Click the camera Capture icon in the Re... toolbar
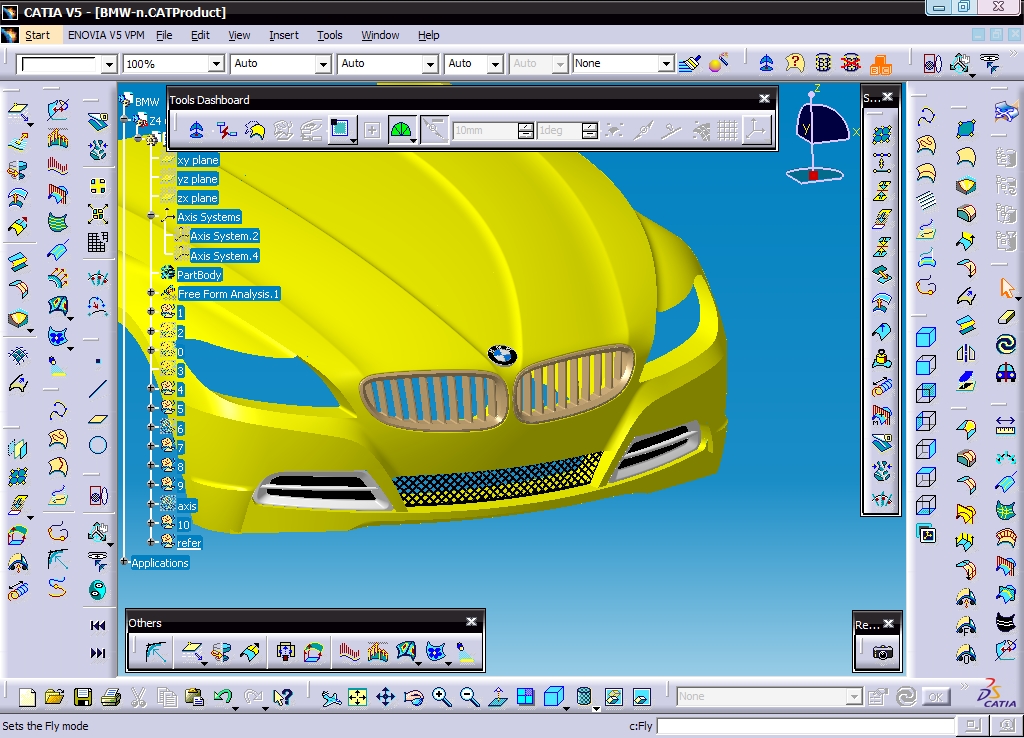 (x=882, y=652)
